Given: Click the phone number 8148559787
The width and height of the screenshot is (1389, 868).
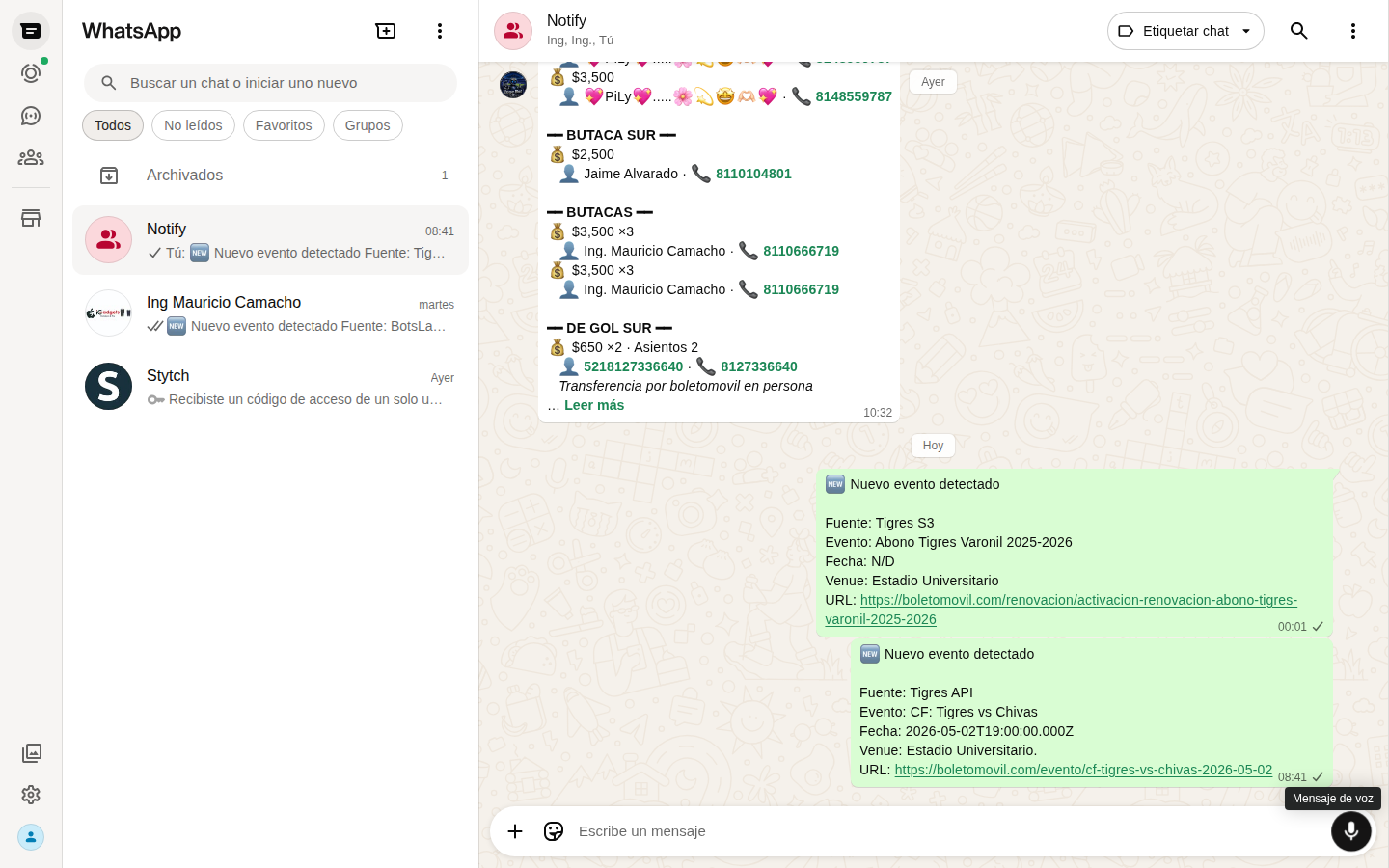Looking at the screenshot, I should pos(854,96).
